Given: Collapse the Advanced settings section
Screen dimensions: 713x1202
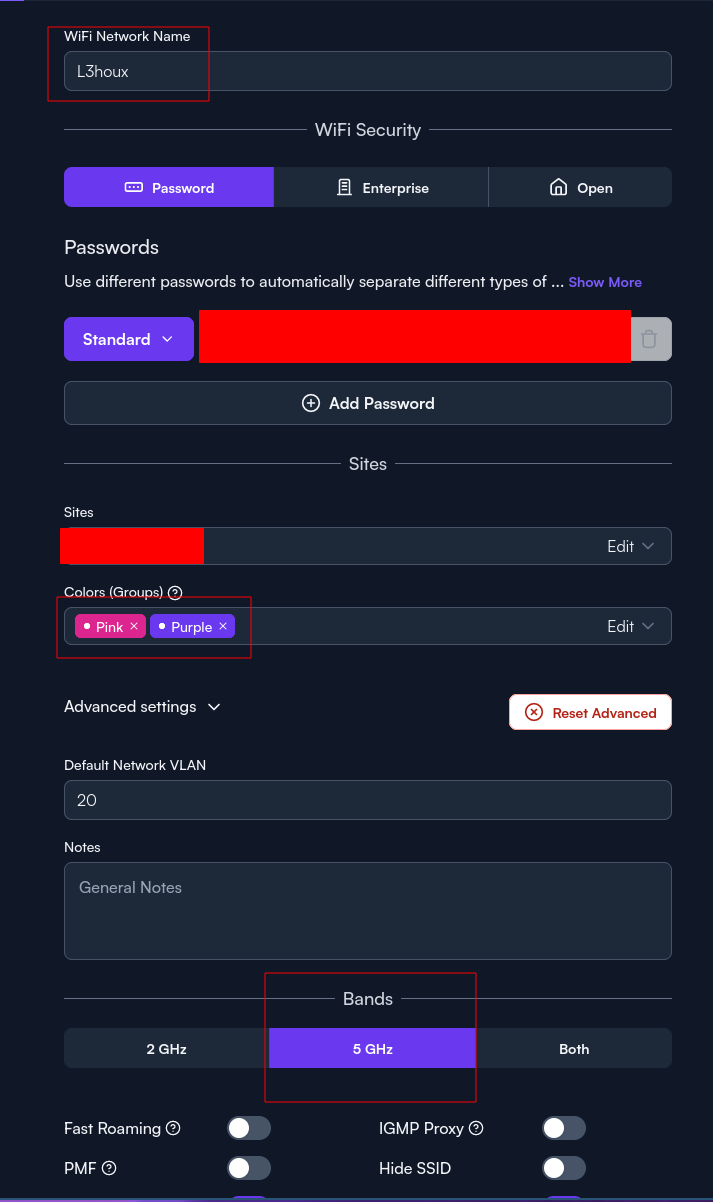Looking at the screenshot, I should click(142, 706).
